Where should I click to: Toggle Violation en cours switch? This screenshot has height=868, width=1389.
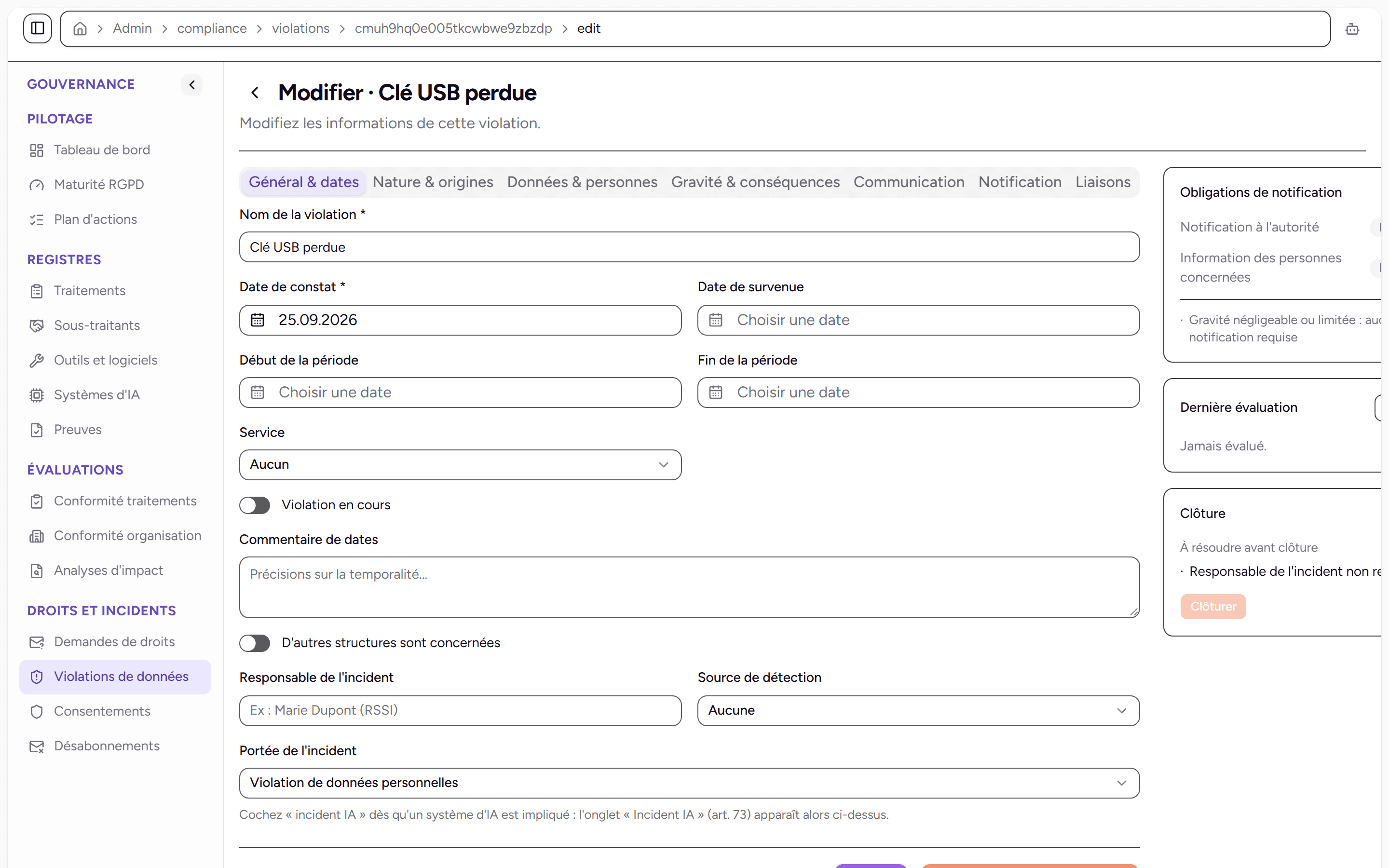255,505
